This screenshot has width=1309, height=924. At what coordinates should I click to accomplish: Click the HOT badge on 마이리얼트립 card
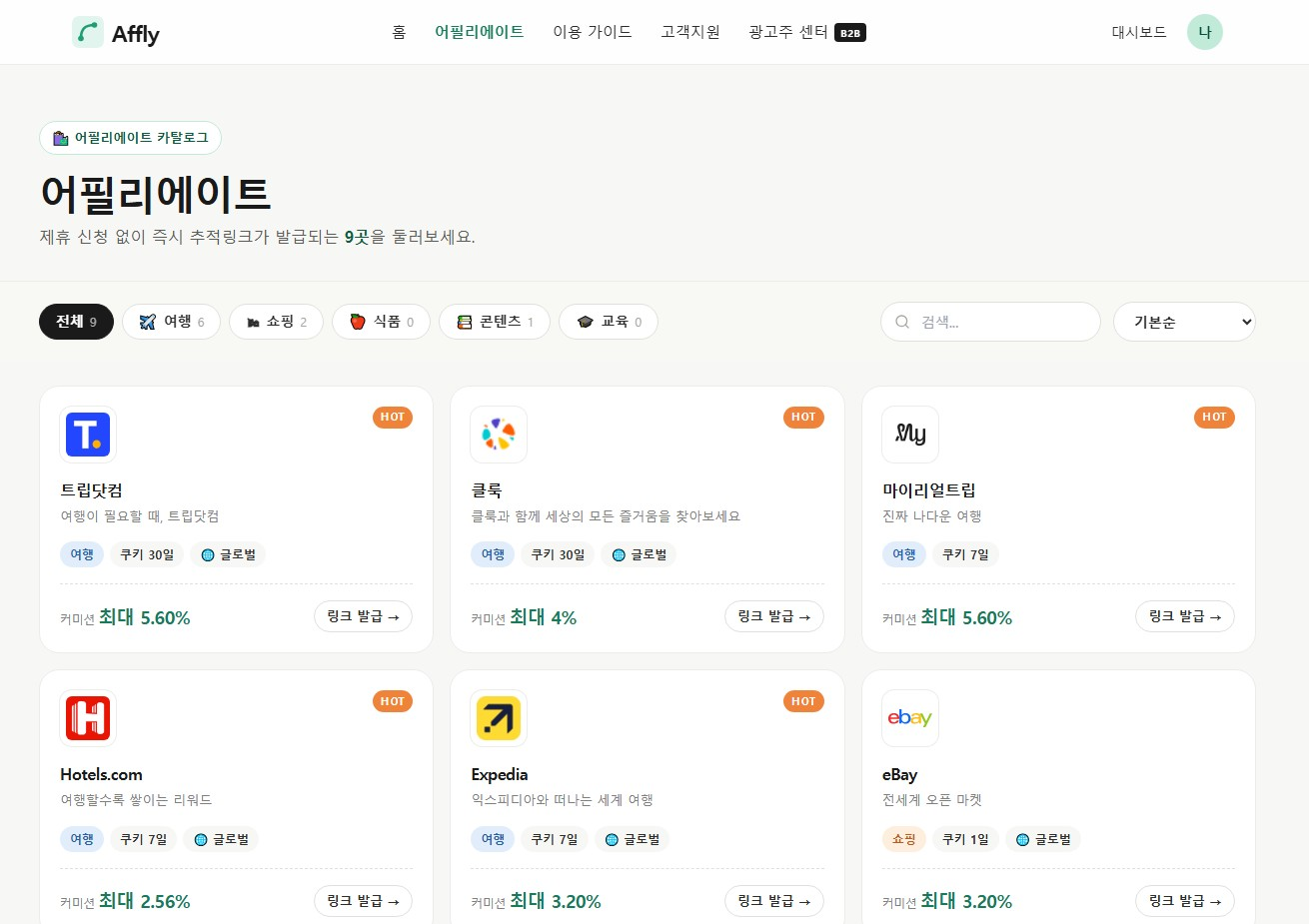click(1214, 417)
